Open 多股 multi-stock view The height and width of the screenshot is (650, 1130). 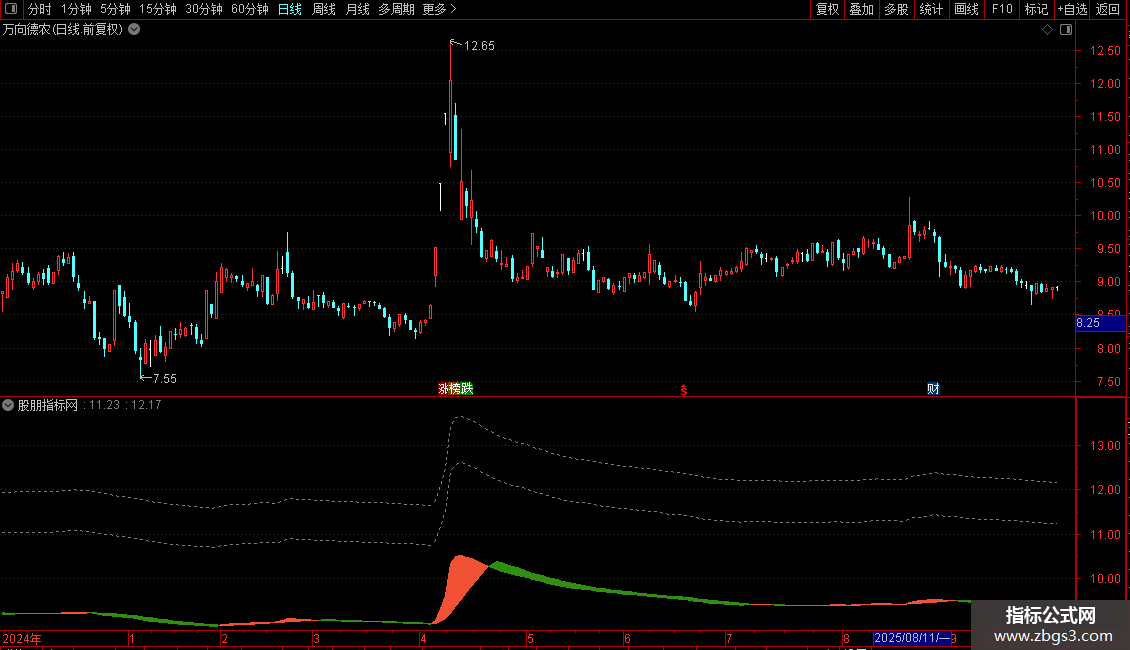pos(896,9)
